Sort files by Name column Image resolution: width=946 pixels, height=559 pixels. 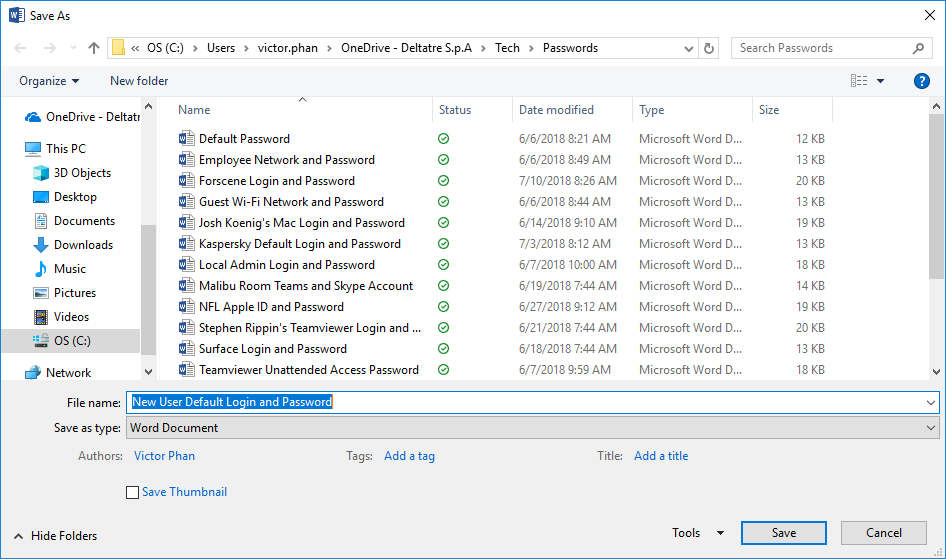[x=194, y=110]
